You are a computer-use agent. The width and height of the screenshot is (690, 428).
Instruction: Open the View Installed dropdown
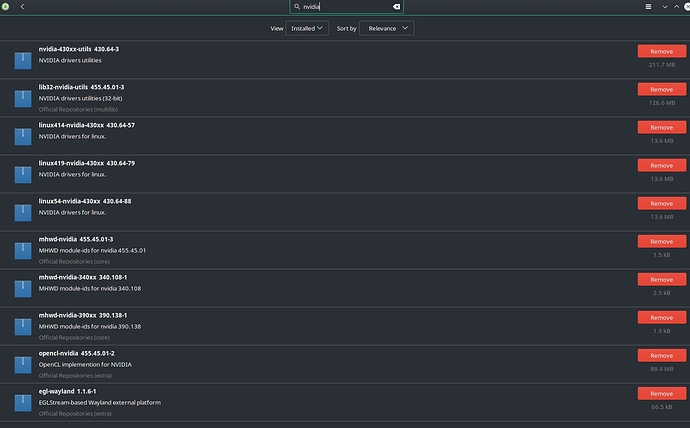(x=307, y=28)
